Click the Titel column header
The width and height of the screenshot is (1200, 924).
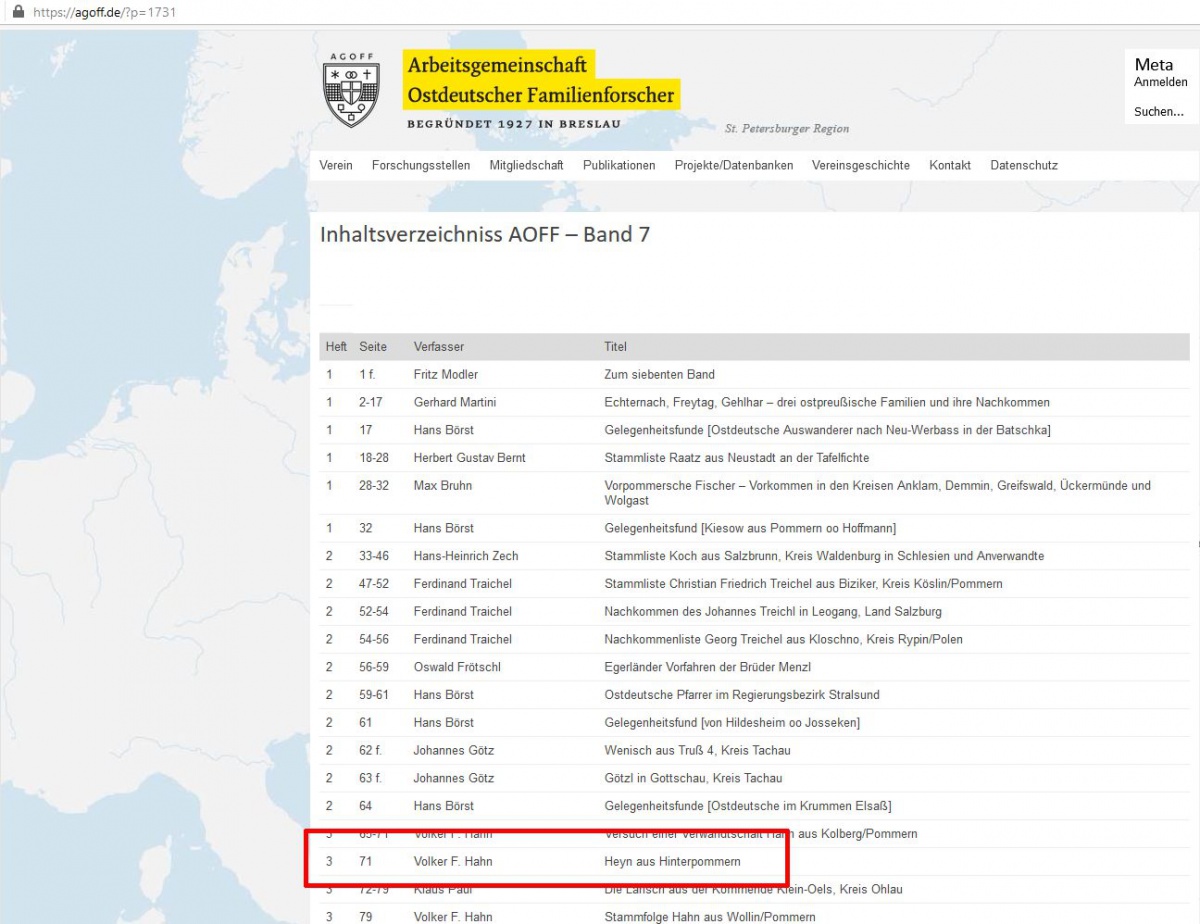[x=615, y=347]
